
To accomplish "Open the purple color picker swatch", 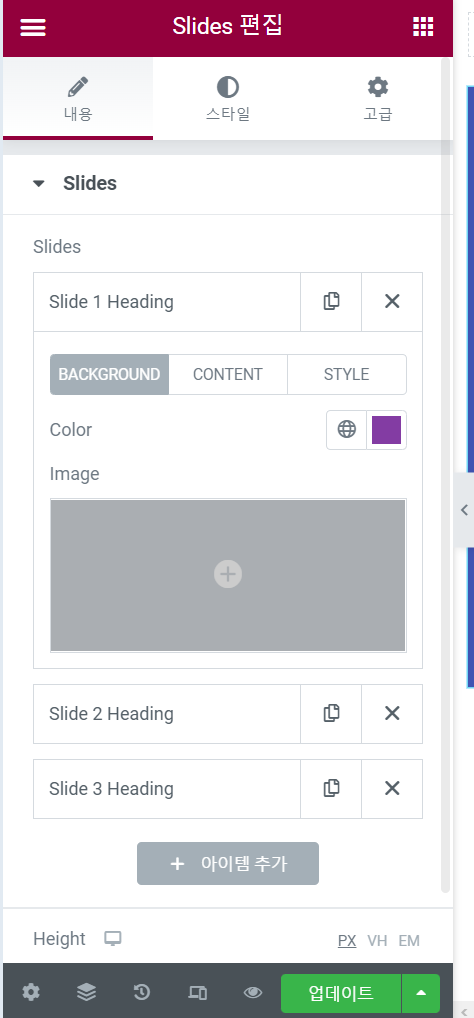I will click(x=386, y=430).
